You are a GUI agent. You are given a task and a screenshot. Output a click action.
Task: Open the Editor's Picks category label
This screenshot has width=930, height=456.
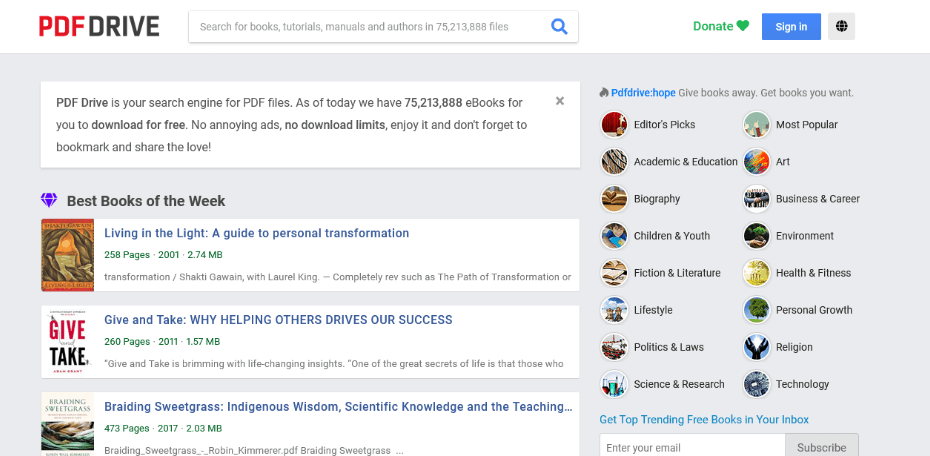(x=664, y=125)
